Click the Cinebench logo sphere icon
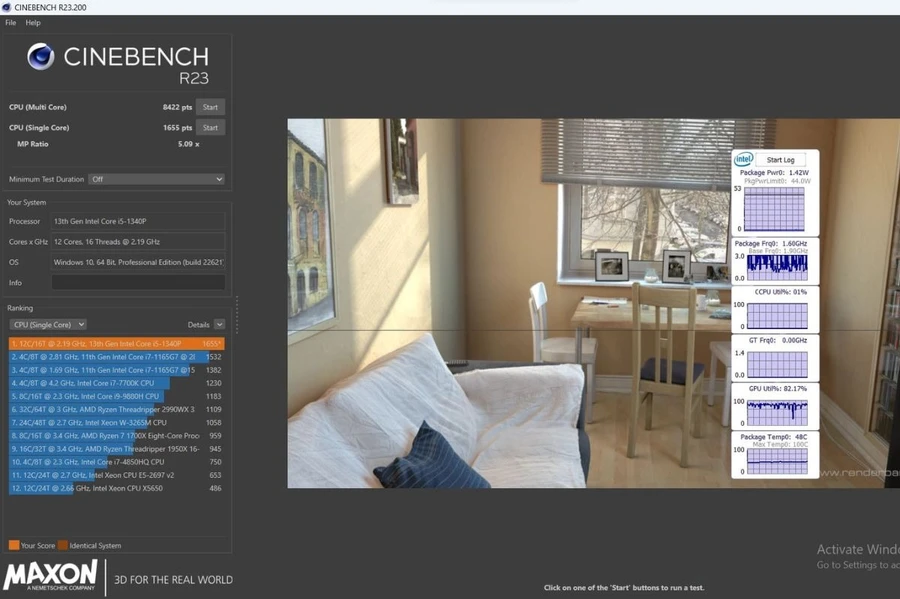900x599 pixels. 41,56
